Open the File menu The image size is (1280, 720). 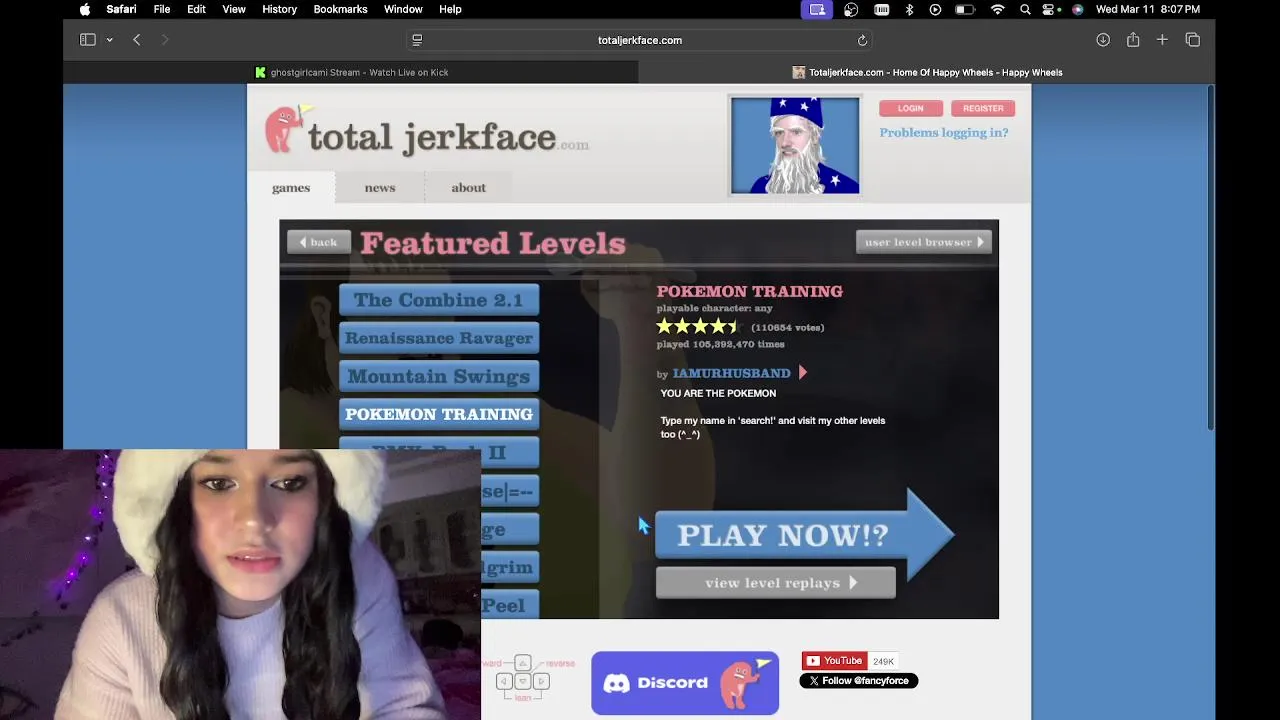[162, 9]
